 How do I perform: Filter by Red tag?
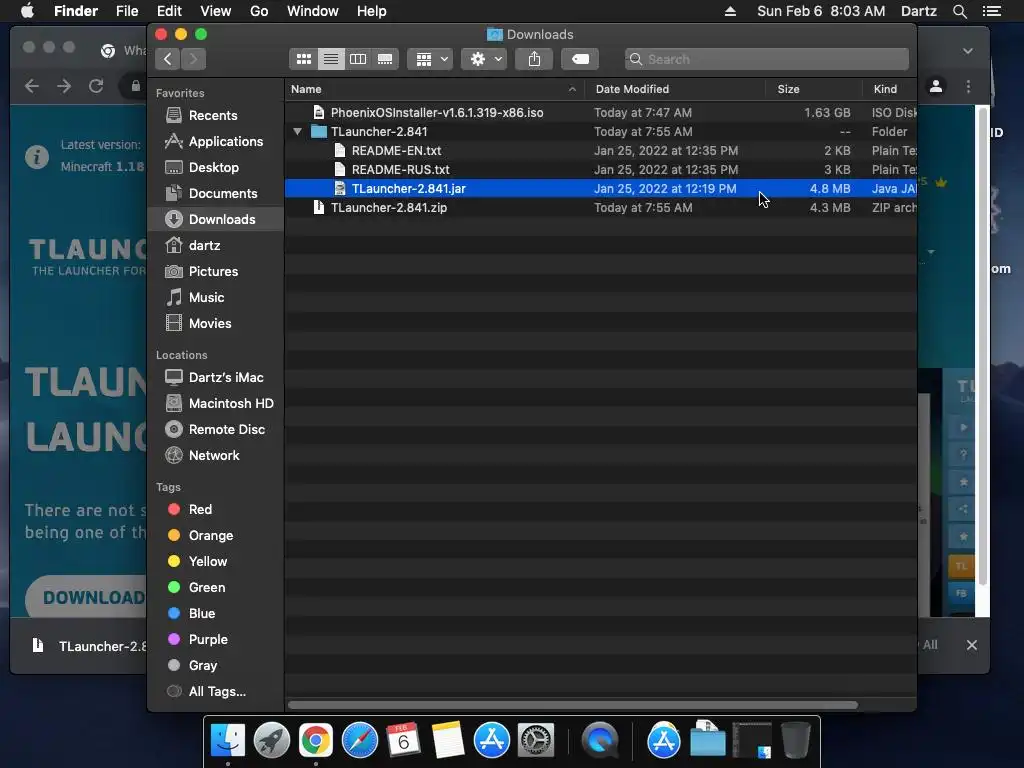[216, 509]
